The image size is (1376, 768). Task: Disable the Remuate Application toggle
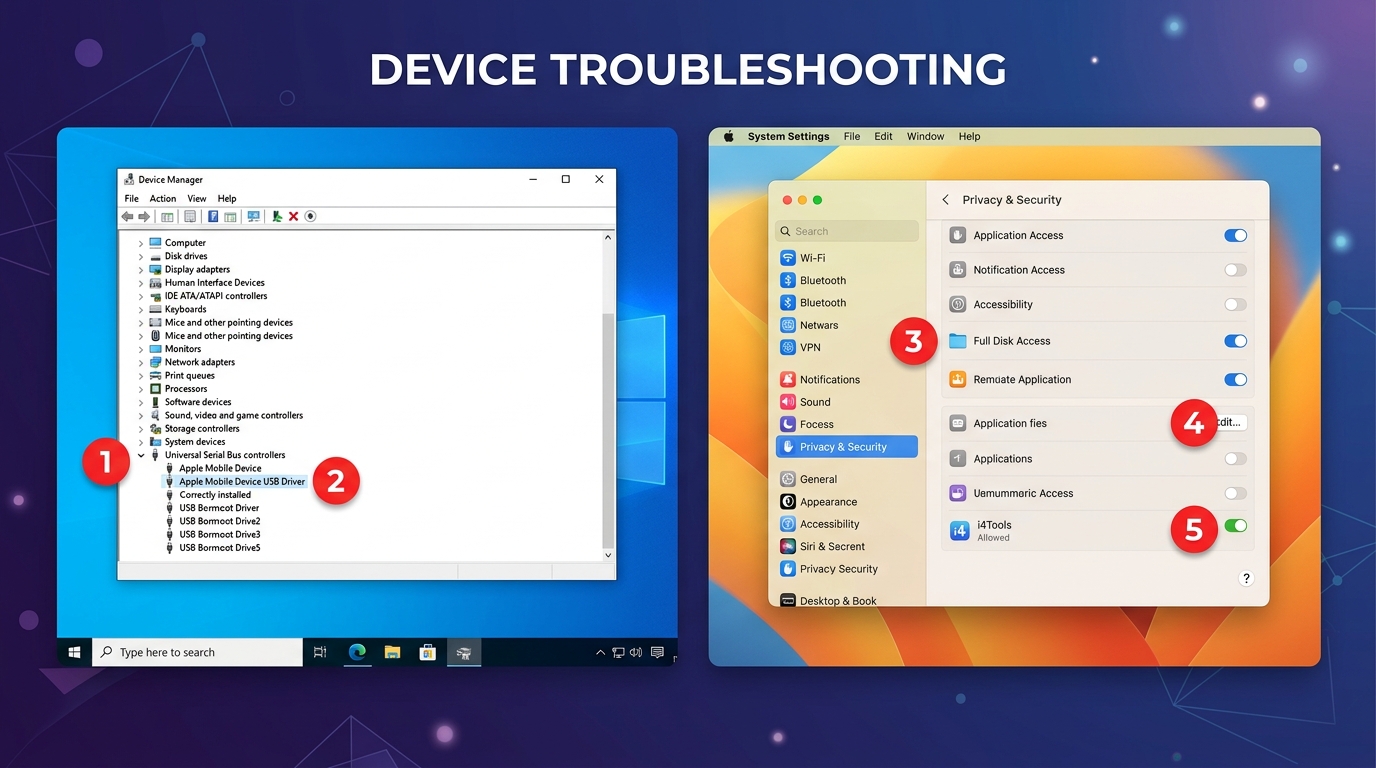pos(1235,379)
